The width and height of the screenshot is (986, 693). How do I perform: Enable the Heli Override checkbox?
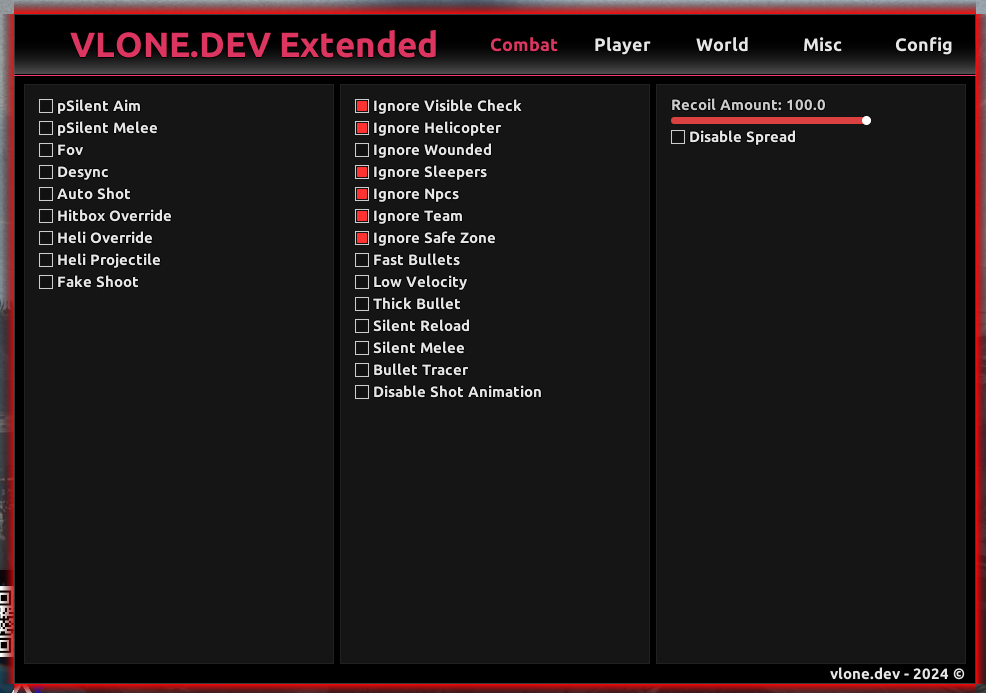click(46, 238)
